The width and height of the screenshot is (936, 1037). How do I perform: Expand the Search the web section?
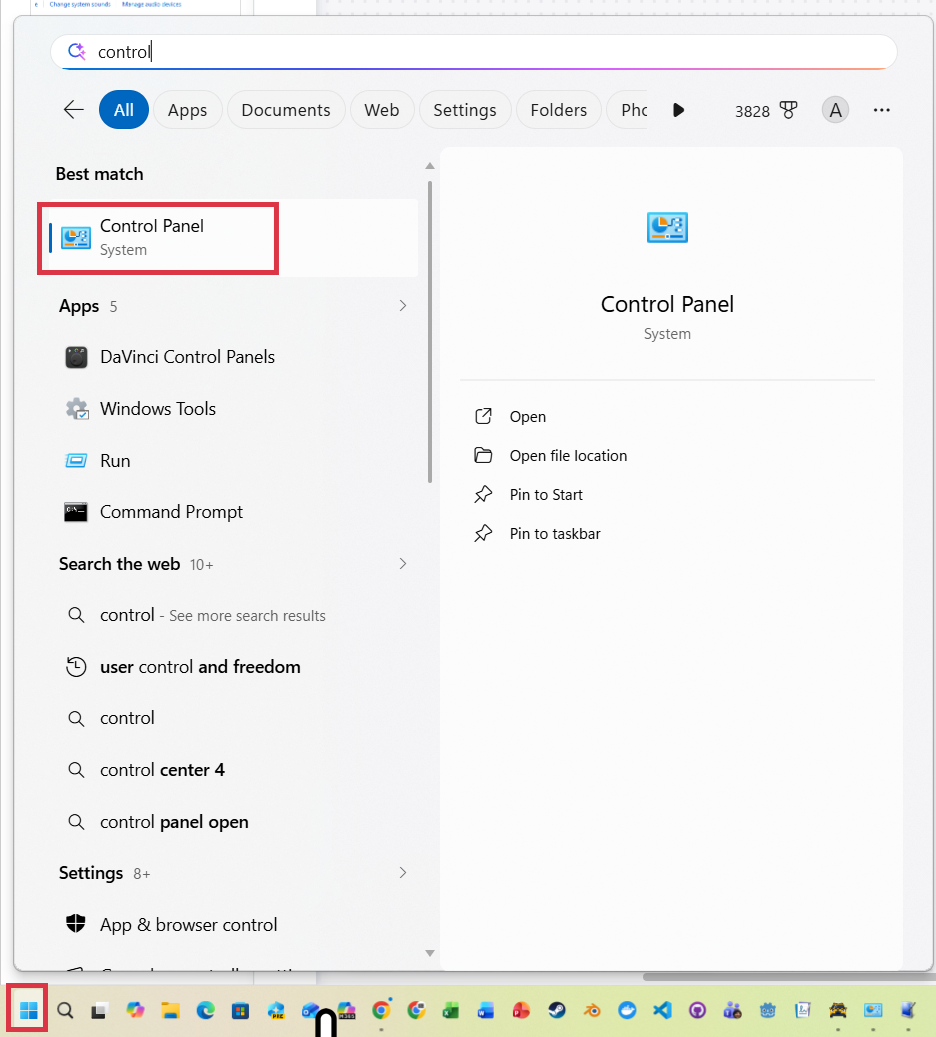(403, 564)
